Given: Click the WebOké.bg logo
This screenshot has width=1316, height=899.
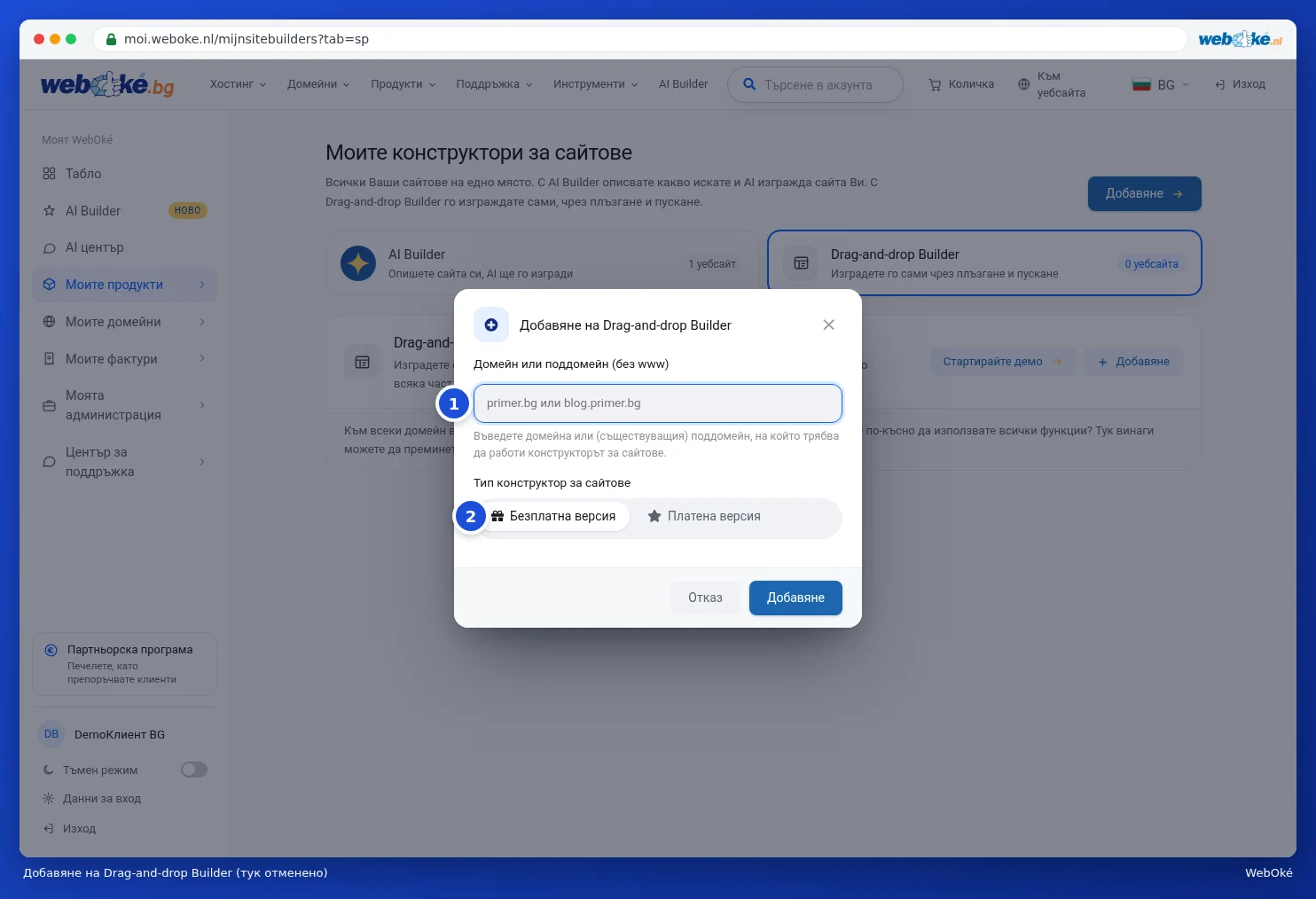Looking at the screenshot, I should [x=107, y=84].
